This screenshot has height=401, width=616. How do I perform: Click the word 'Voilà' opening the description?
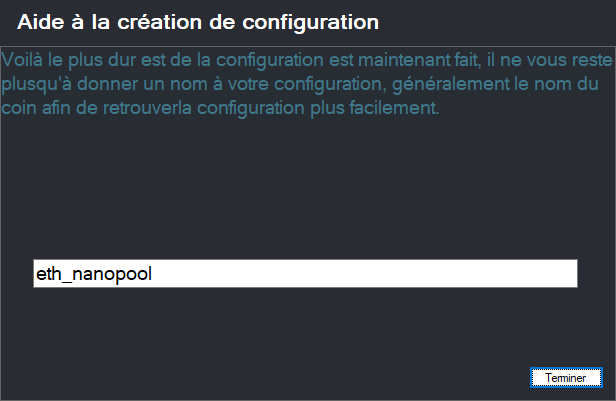tap(22, 60)
